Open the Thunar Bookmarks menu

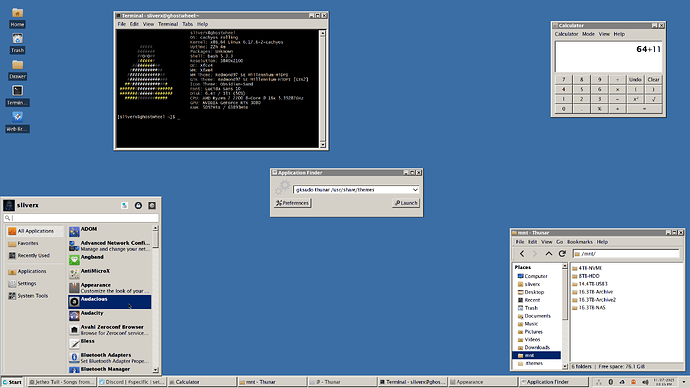point(580,242)
